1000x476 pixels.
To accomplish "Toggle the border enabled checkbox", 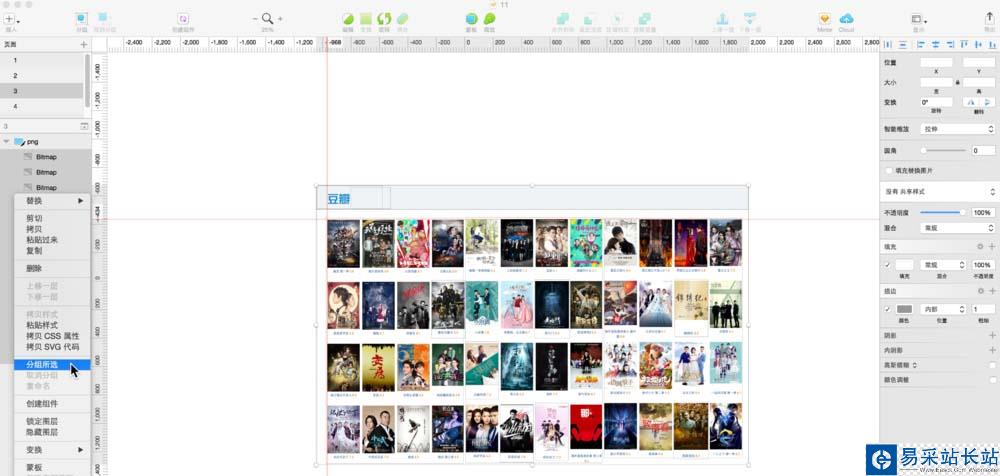I will tap(887, 309).
